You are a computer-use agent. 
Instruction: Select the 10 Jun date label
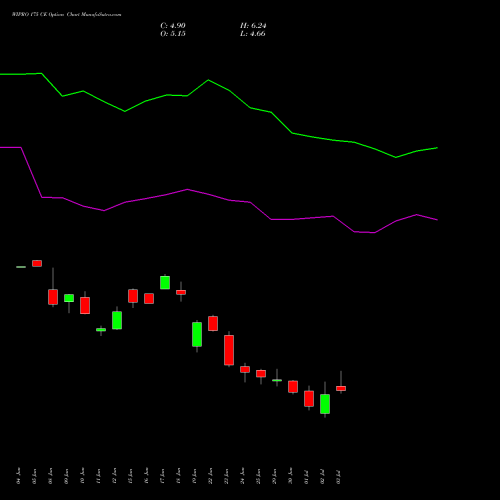[x=83, y=476]
